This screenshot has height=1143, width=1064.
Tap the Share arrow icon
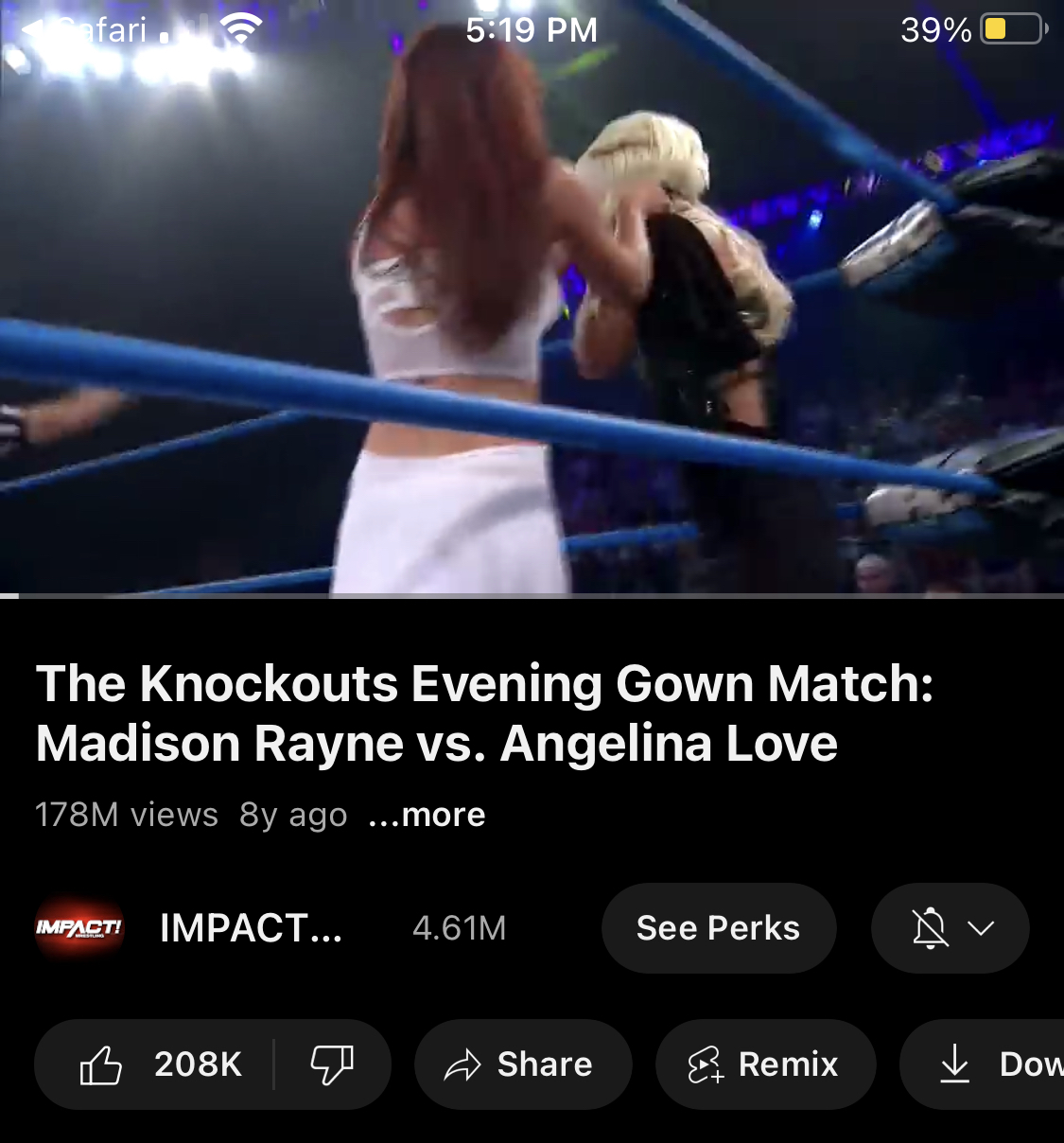(x=462, y=1065)
